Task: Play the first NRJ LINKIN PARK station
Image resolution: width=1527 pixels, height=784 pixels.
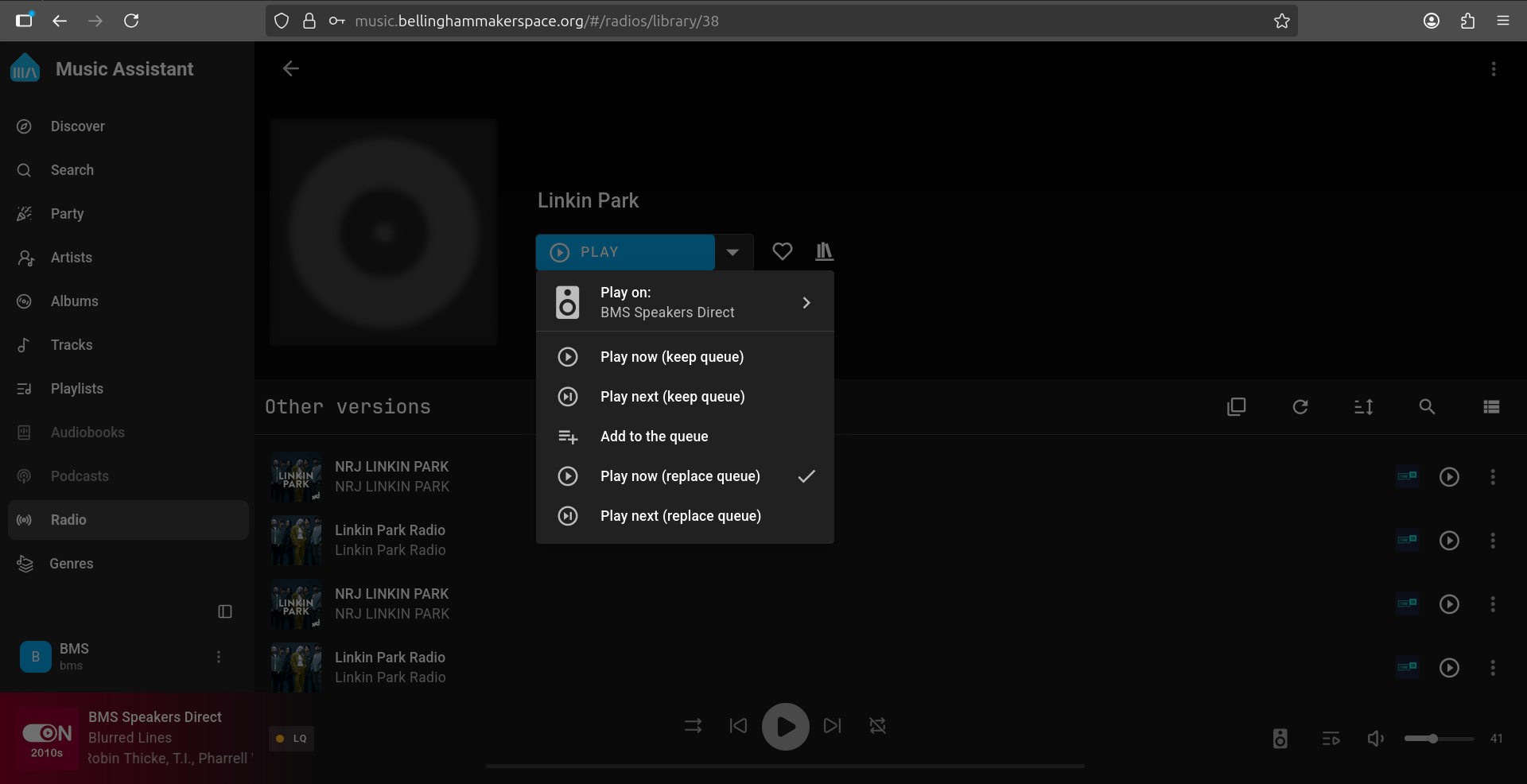Action: [1449, 476]
